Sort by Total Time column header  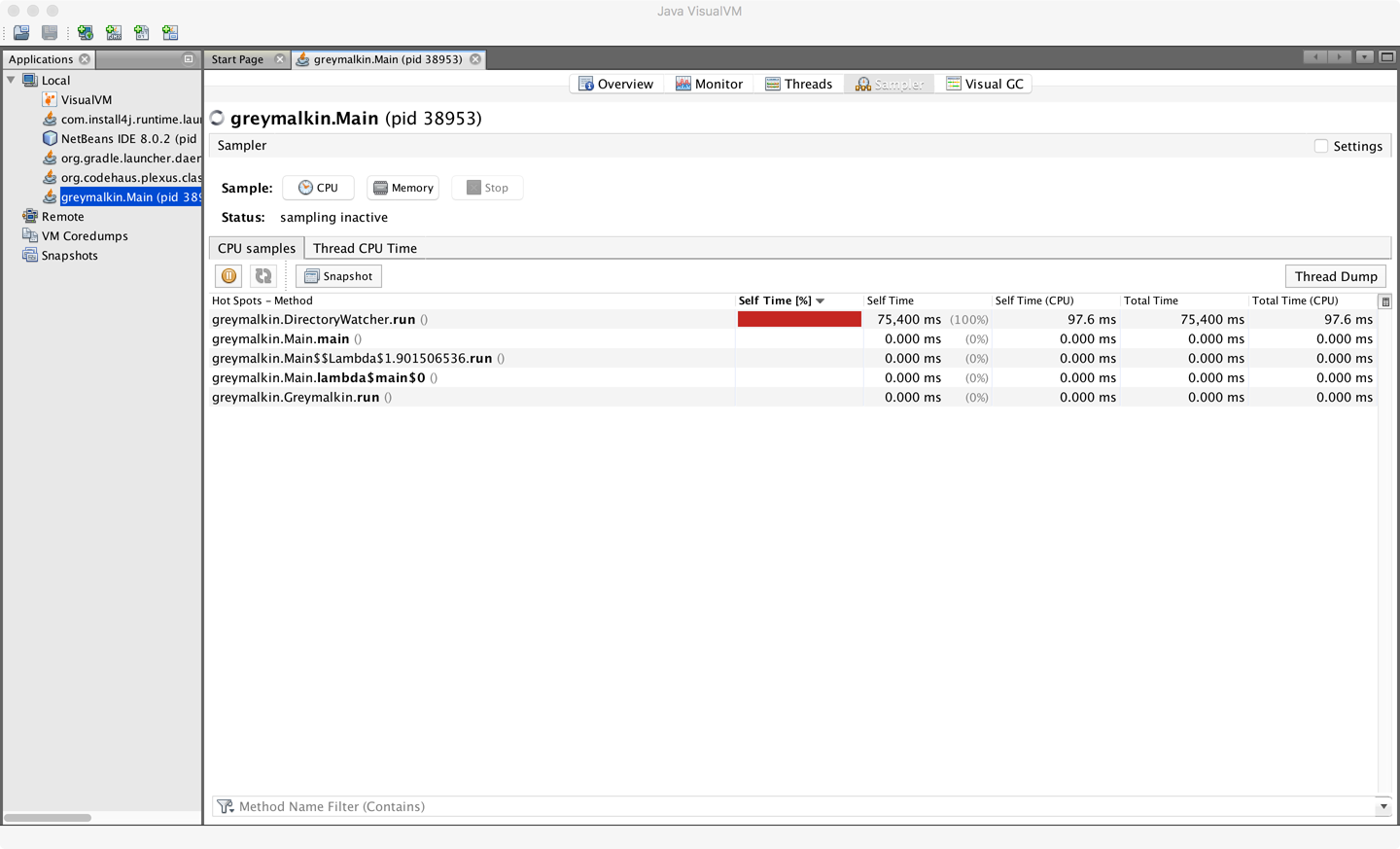click(1184, 301)
